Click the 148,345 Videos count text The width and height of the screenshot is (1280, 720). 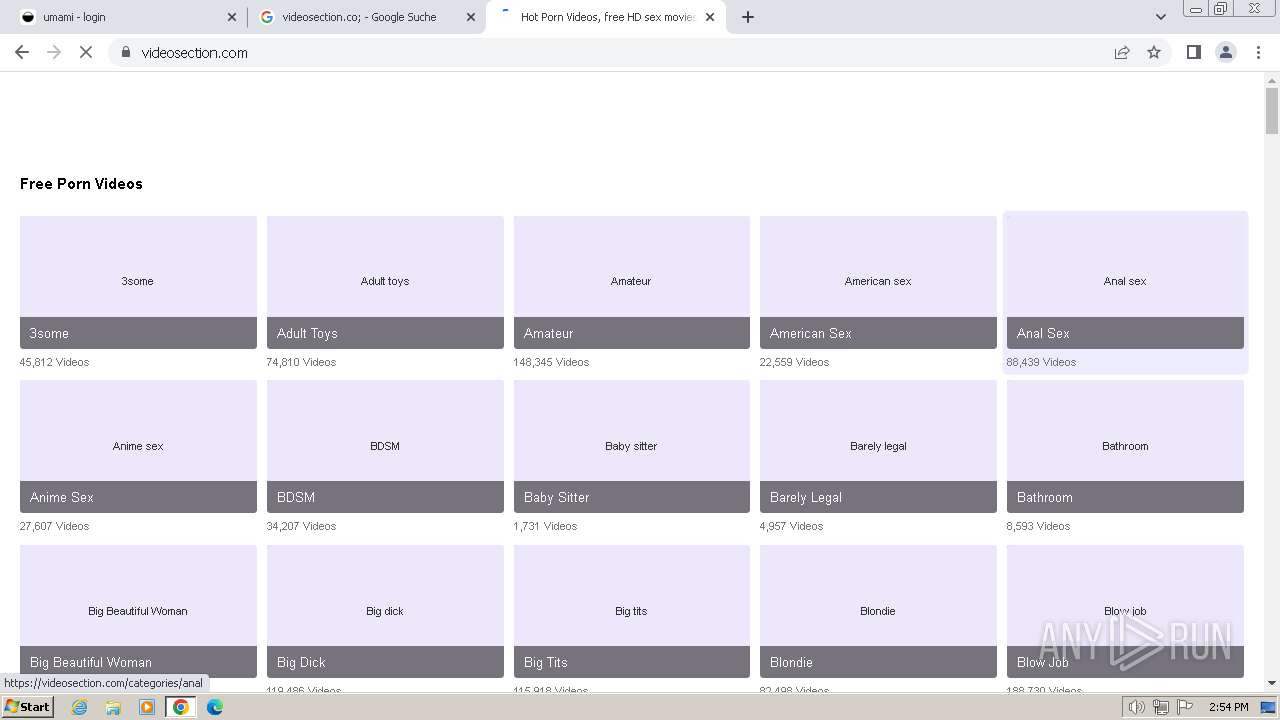[x=551, y=362]
